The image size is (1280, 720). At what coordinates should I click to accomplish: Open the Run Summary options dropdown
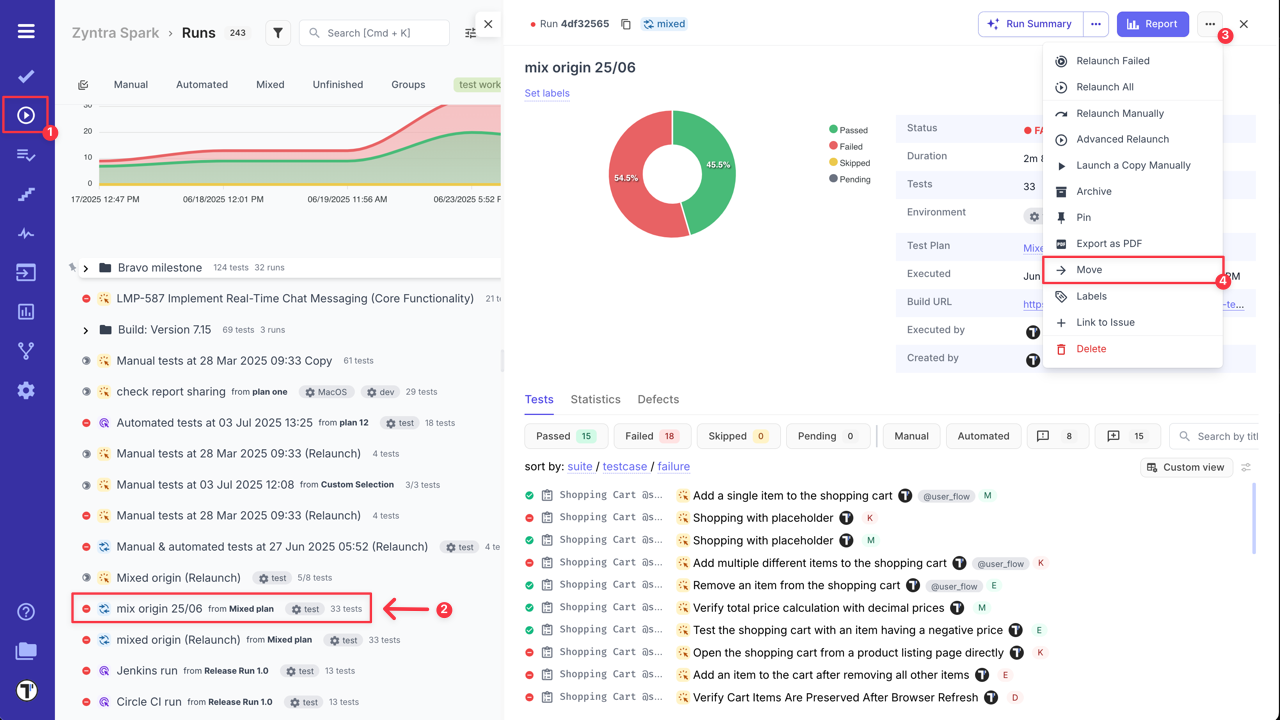point(1096,24)
